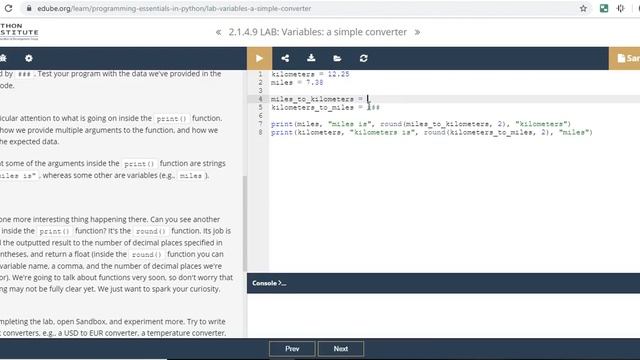Screen dimensions: 640x360
Task: Click the site lock icon
Action: click(x=29, y=8)
